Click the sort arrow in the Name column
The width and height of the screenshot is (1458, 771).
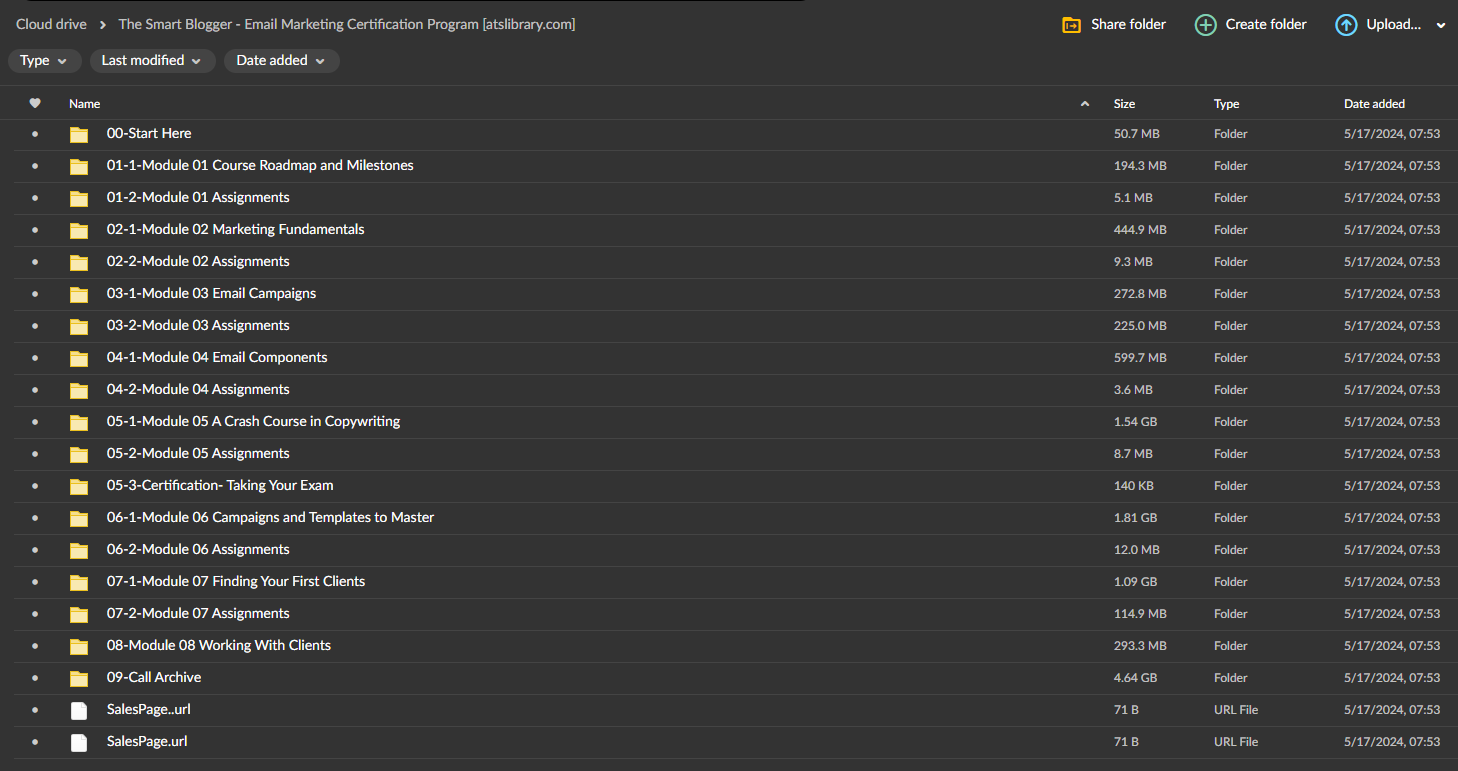1085,104
